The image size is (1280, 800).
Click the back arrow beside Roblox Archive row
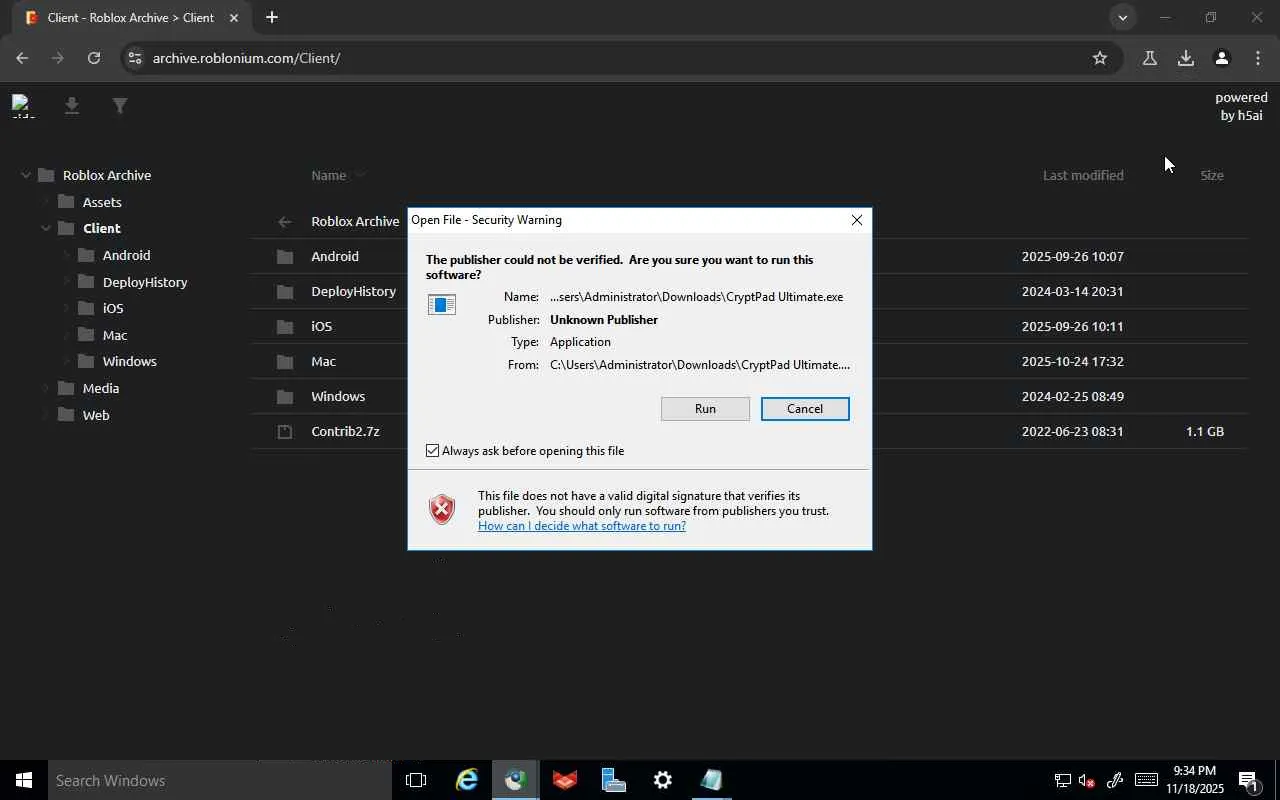point(285,222)
